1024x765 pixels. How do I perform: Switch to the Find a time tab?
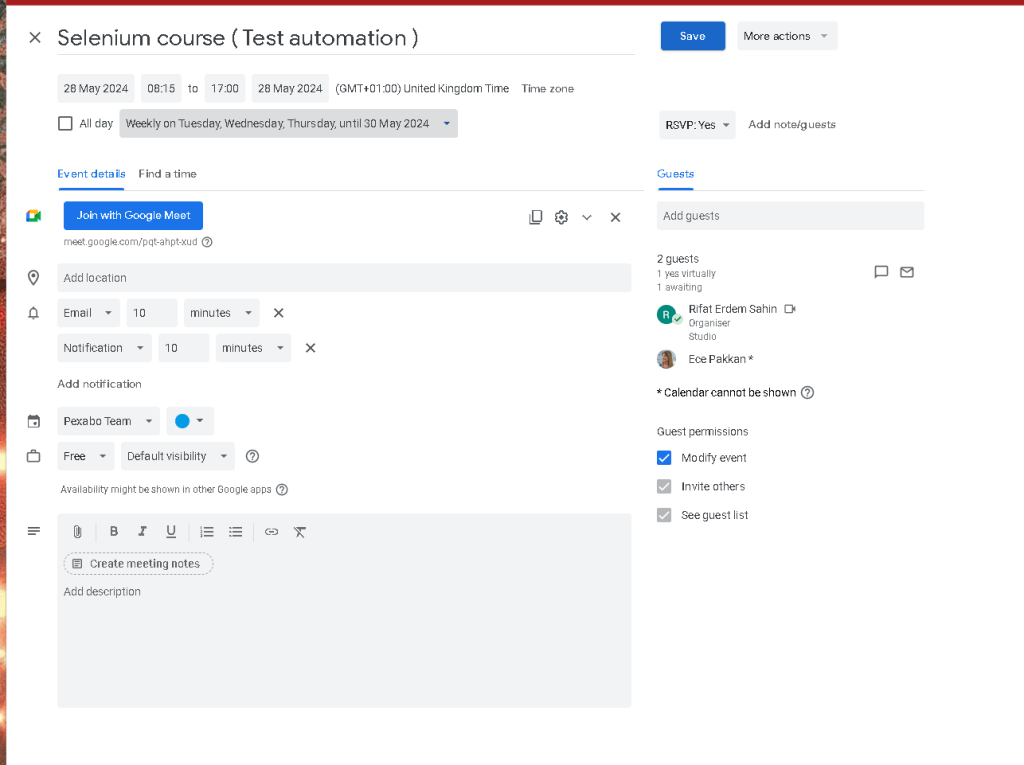point(167,174)
